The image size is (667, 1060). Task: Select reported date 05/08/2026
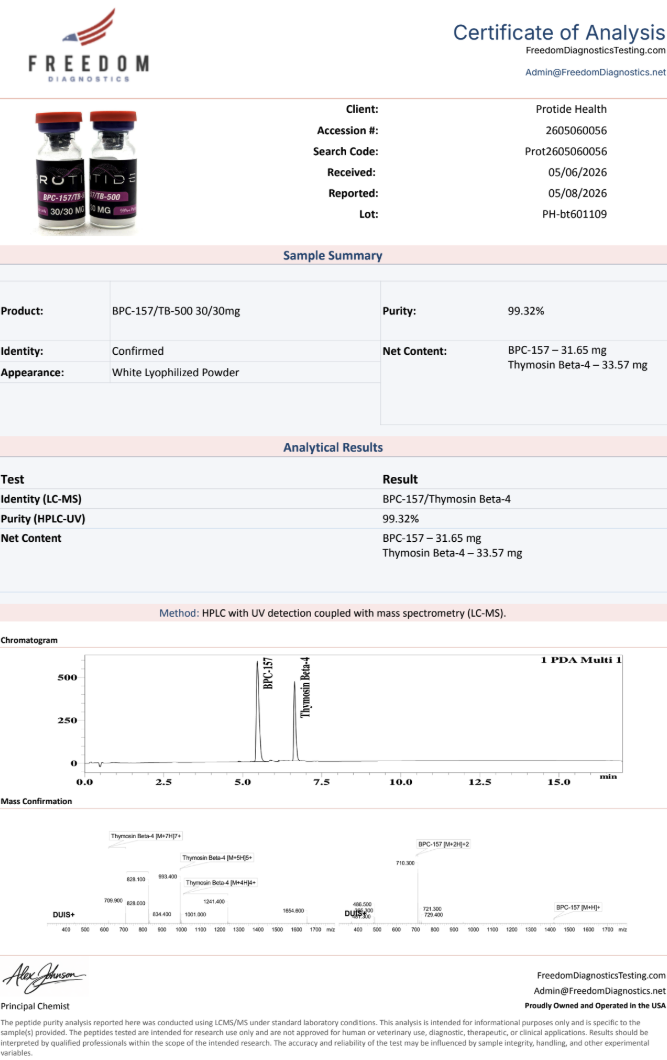pos(577,193)
